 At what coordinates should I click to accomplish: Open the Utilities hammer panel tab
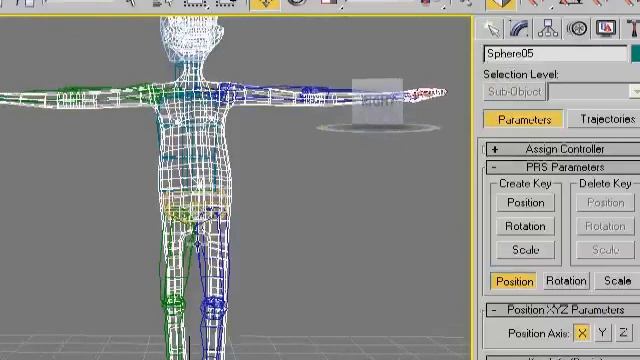point(632,29)
